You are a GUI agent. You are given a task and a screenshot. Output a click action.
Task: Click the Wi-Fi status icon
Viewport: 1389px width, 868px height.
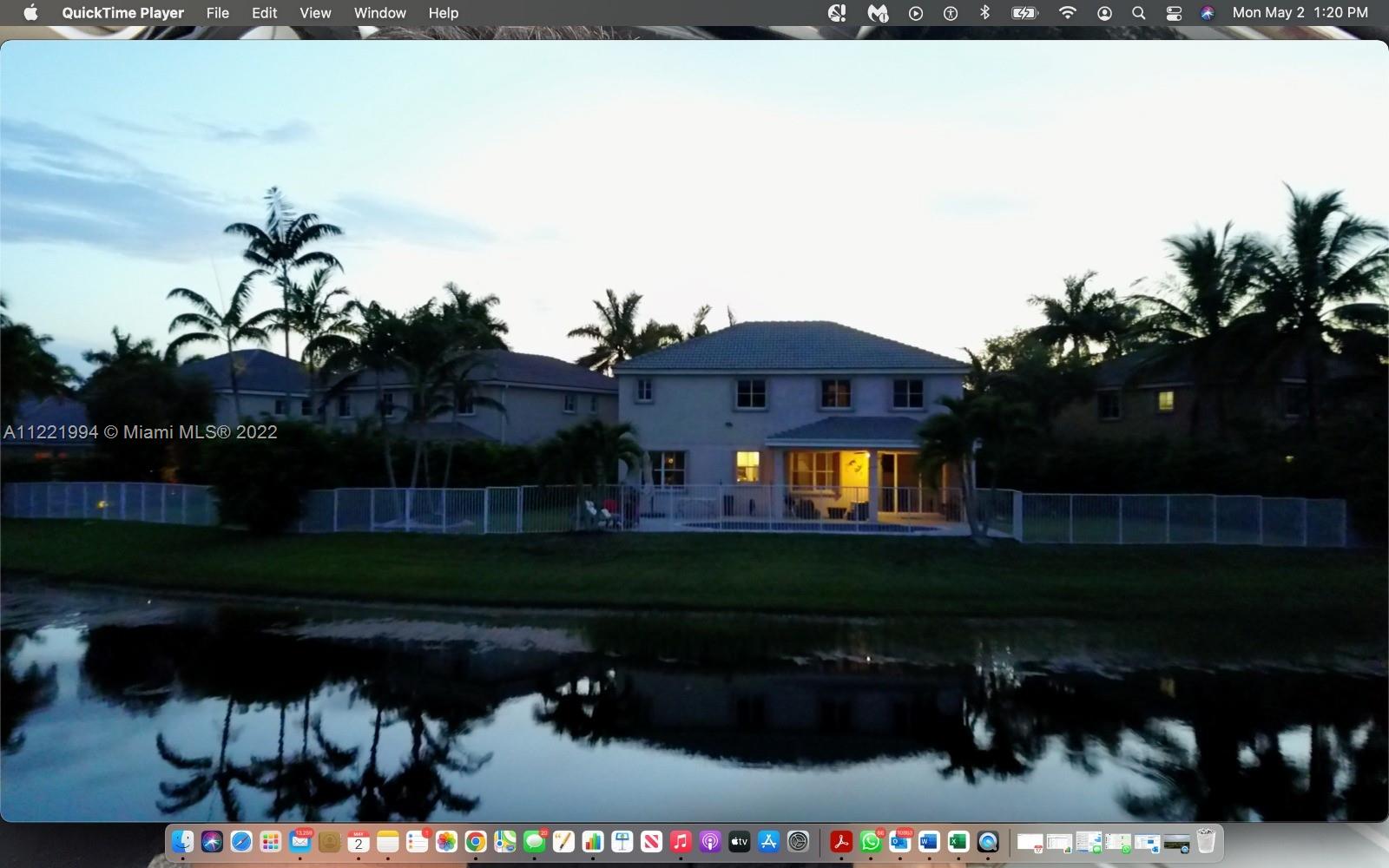click(1068, 13)
